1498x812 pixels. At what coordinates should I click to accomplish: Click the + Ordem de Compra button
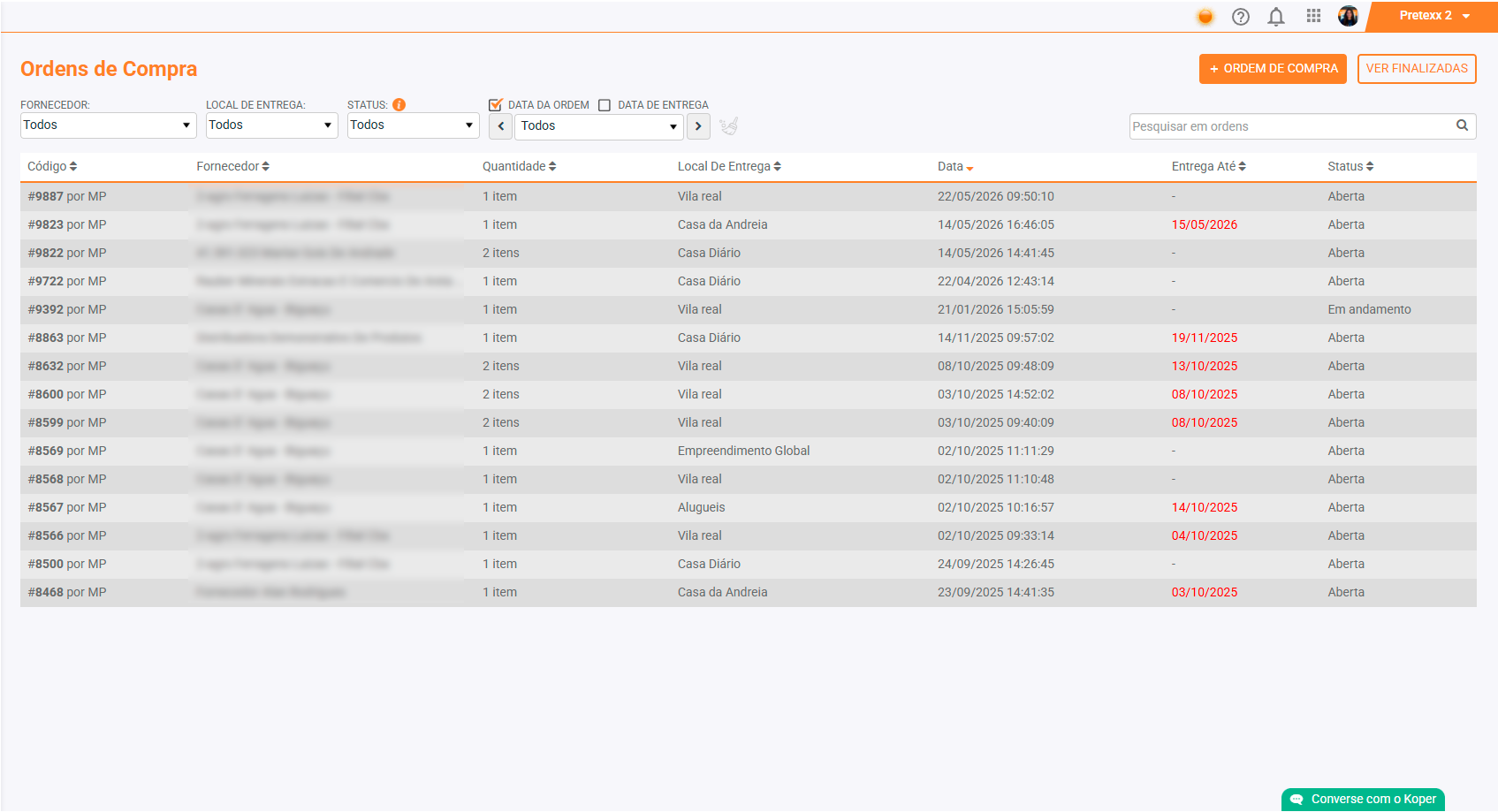click(x=1273, y=69)
